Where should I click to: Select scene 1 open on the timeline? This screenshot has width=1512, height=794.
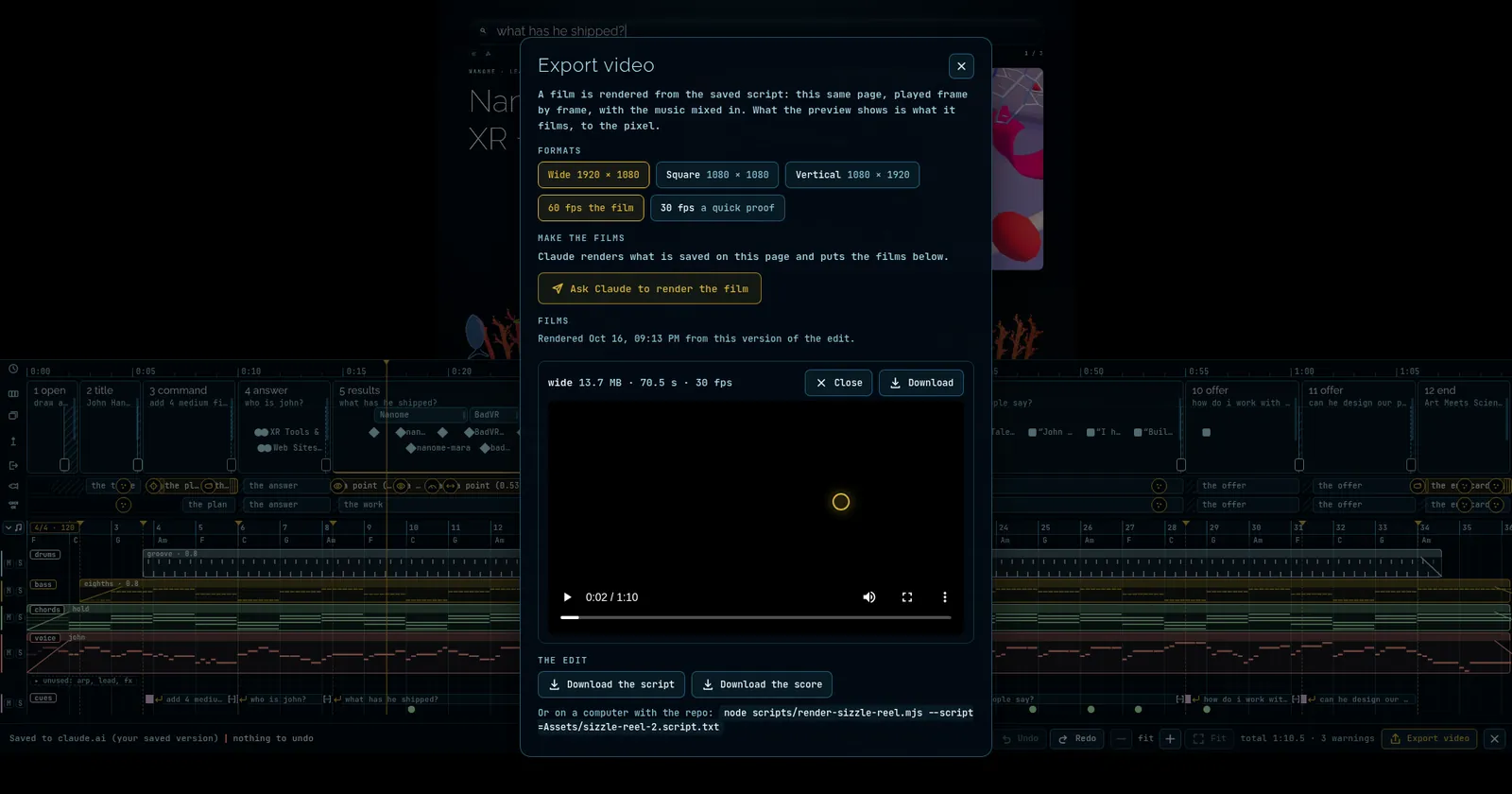(52, 426)
